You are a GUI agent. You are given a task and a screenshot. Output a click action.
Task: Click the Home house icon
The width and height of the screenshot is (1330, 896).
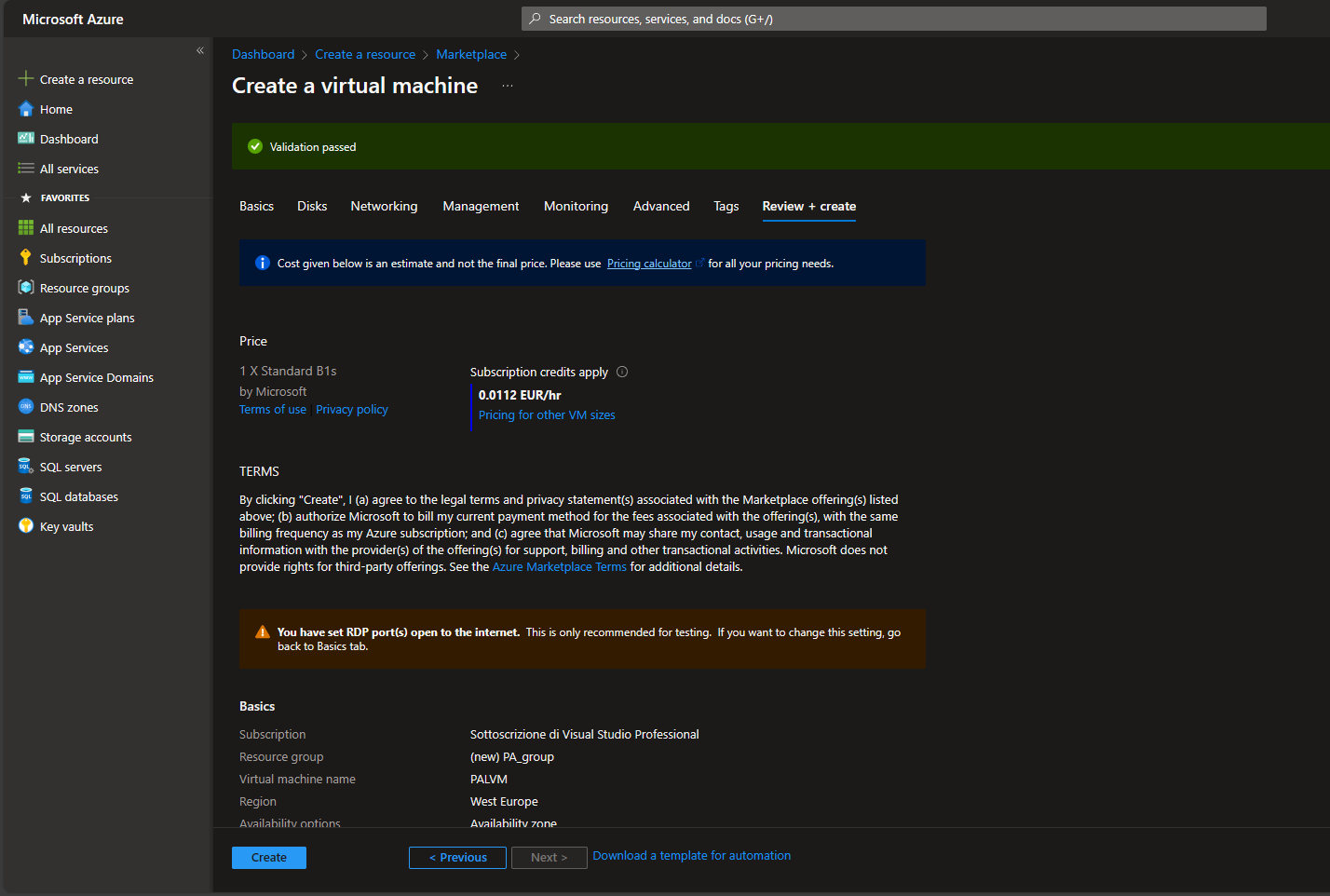coord(26,109)
